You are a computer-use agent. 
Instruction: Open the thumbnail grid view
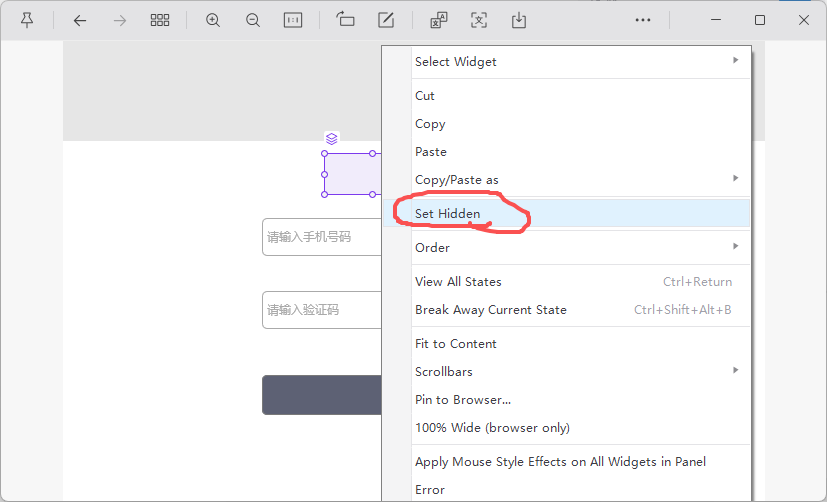click(160, 20)
